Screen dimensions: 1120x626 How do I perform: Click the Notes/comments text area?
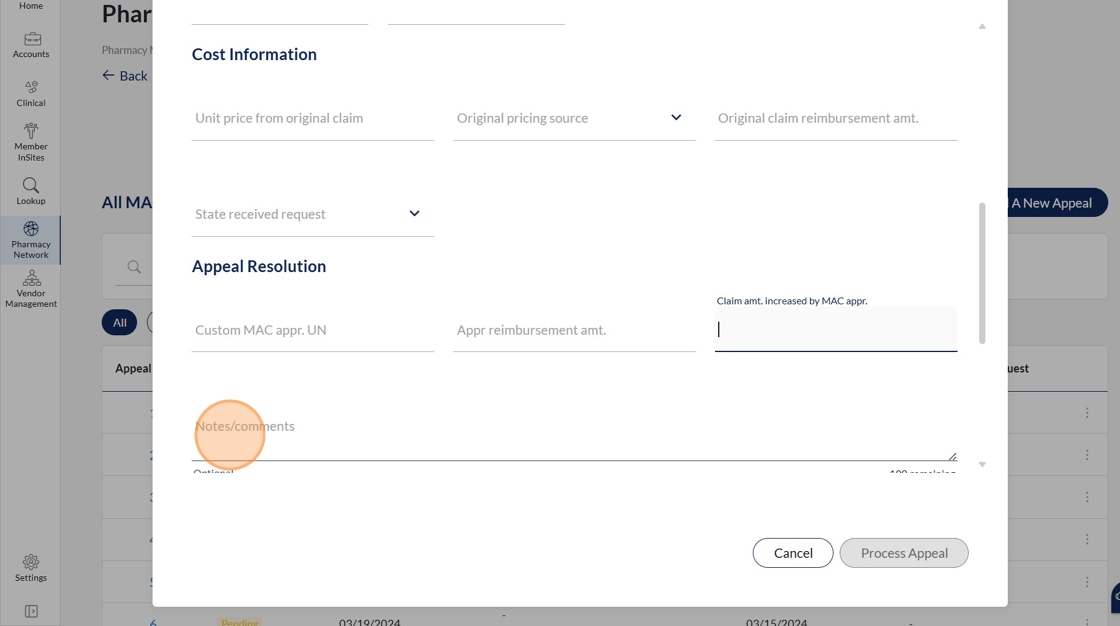tap(573, 436)
